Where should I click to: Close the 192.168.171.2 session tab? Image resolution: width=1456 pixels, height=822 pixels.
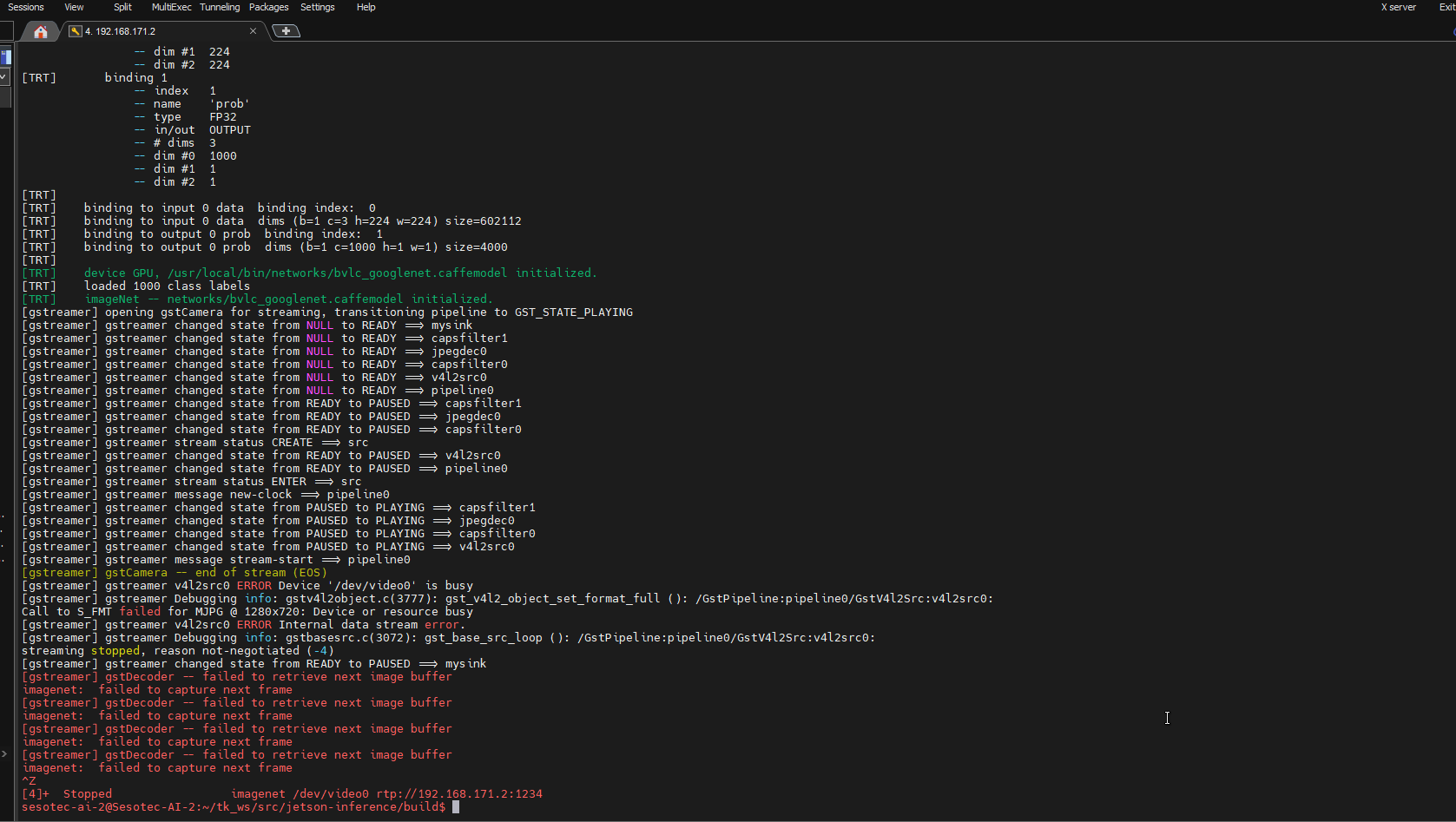click(x=253, y=31)
